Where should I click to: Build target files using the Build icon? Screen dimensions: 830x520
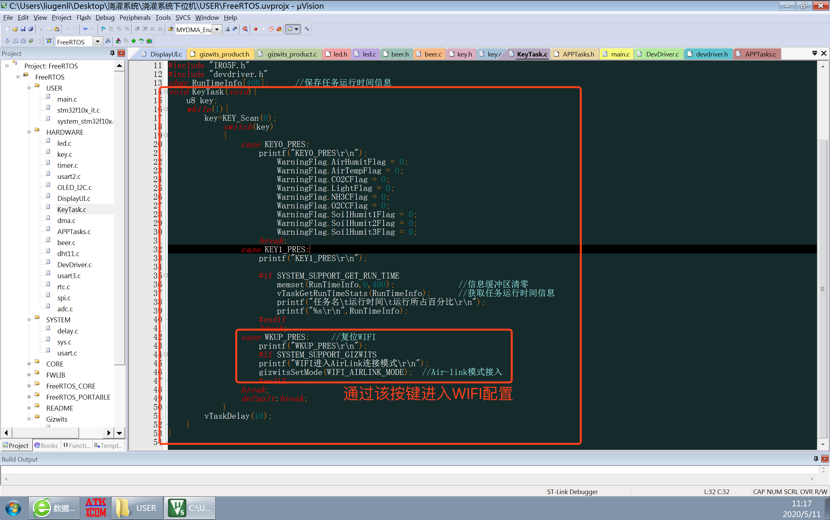pyautogui.click(x=15, y=41)
